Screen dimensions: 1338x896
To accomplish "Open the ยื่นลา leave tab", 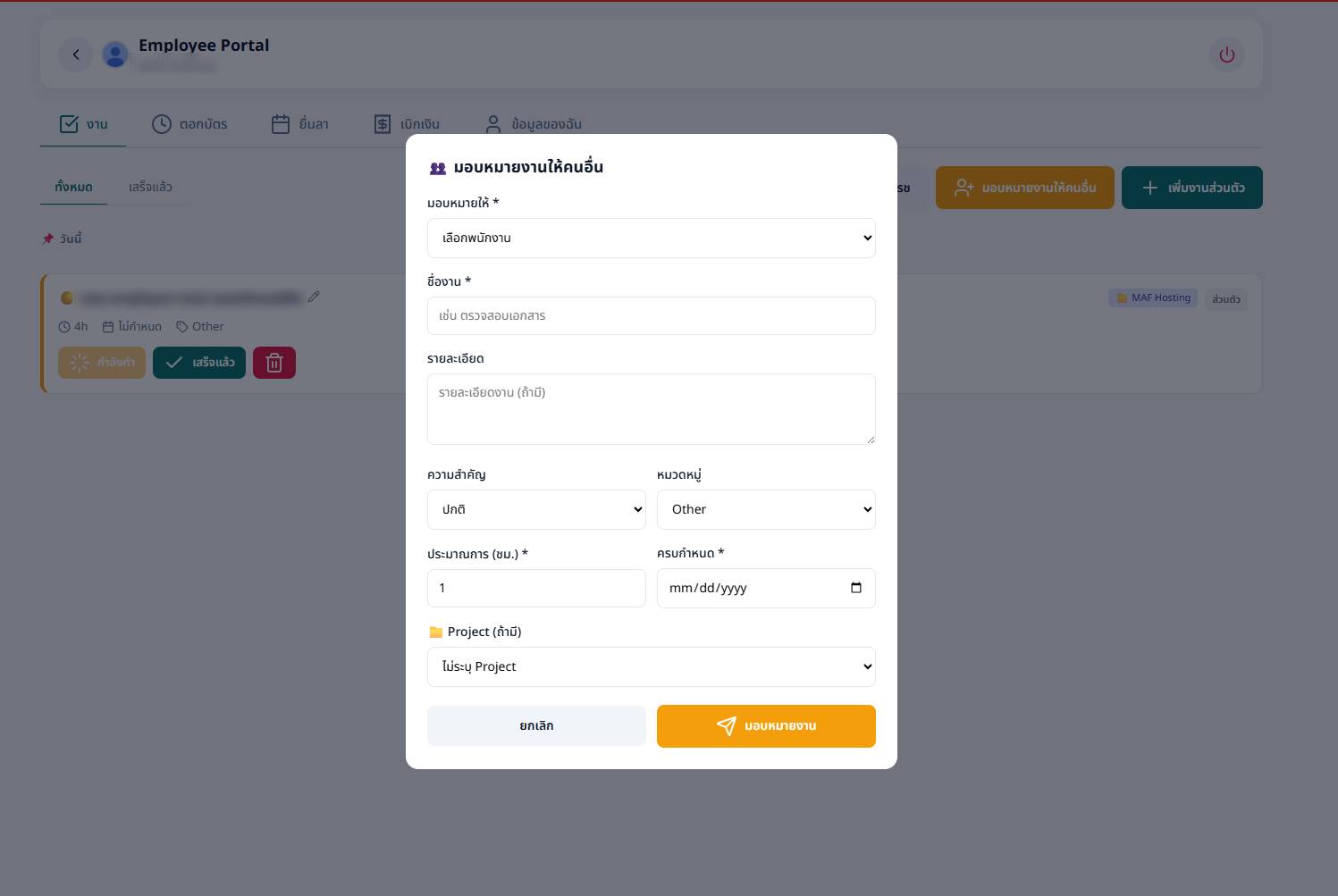I will tap(300, 124).
